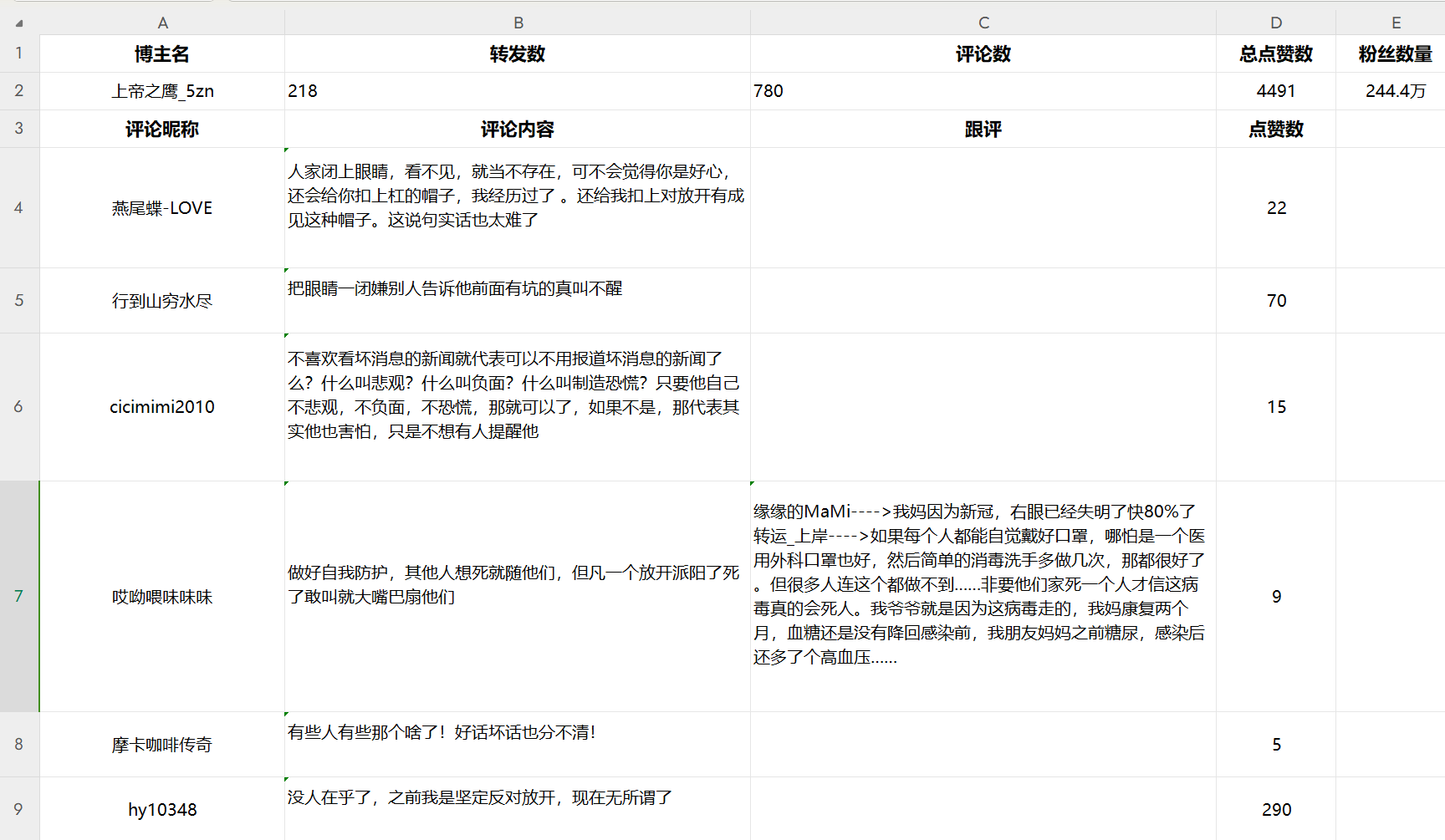Select like count cell 290
The width and height of the screenshot is (1445, 840).
point(1276,809)
